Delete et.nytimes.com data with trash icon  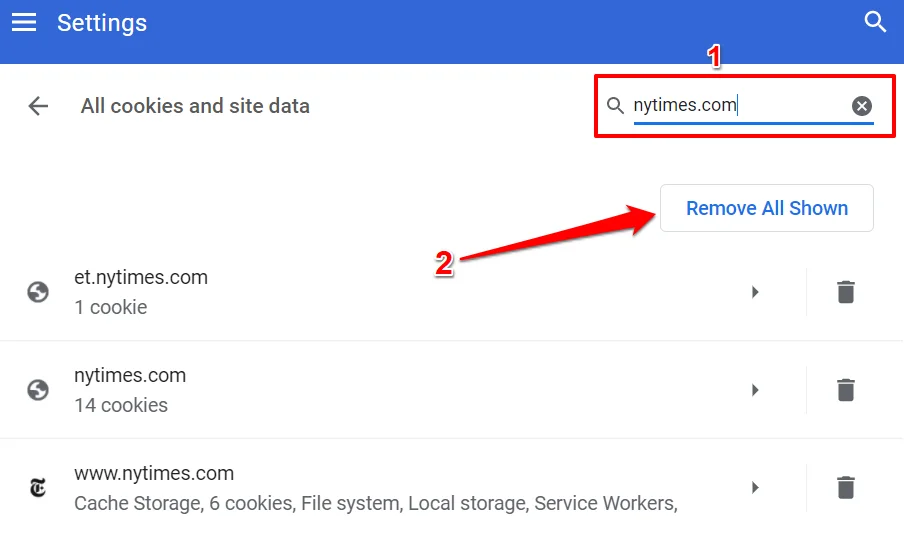pos(846,292)
